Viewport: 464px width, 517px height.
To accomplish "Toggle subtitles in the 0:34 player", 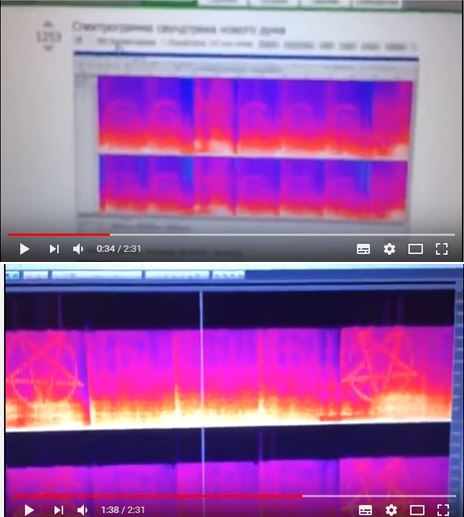I will tap(363, 249).
